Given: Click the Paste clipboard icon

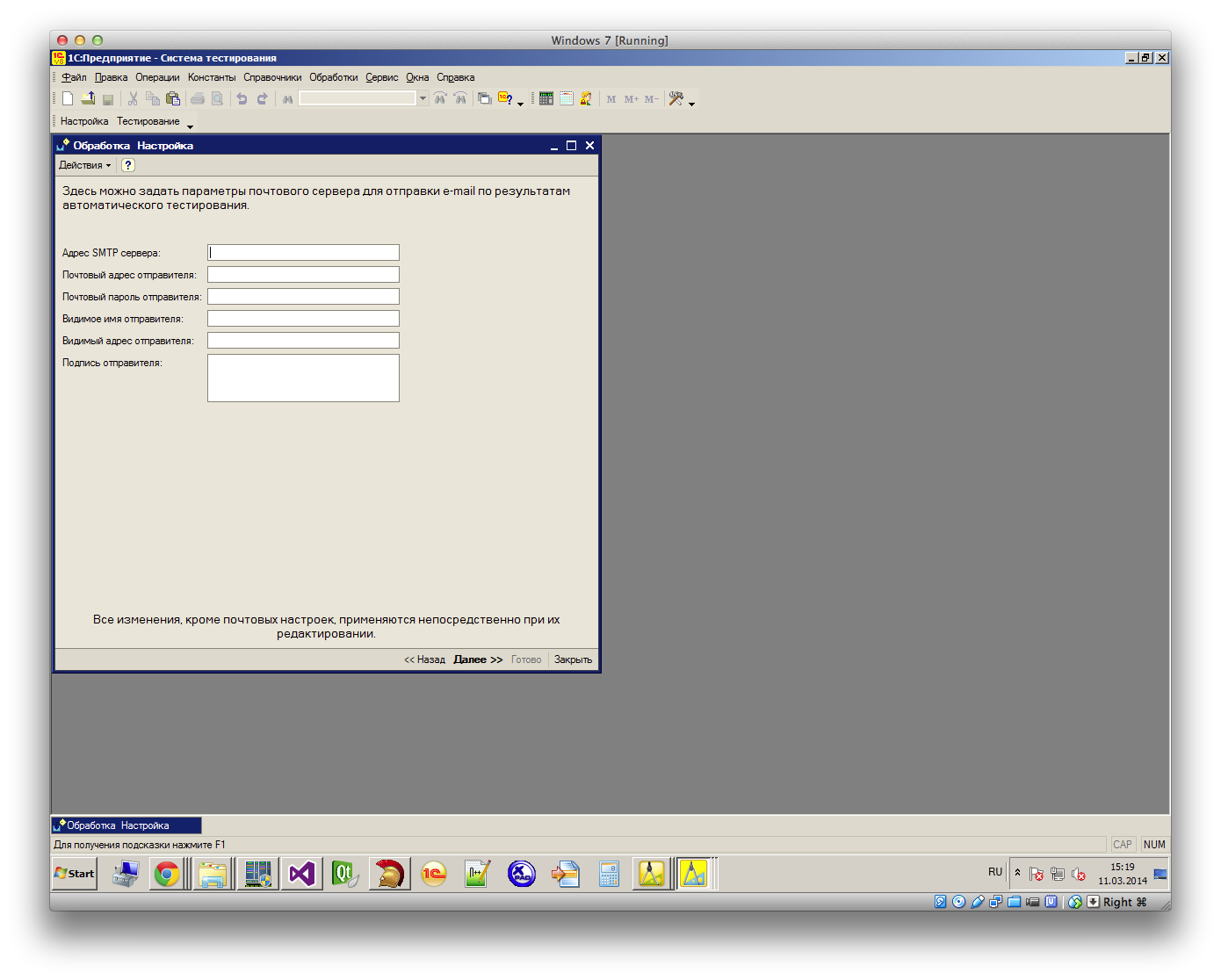Looking at the screenshot, I should click(x=173, y=98).
